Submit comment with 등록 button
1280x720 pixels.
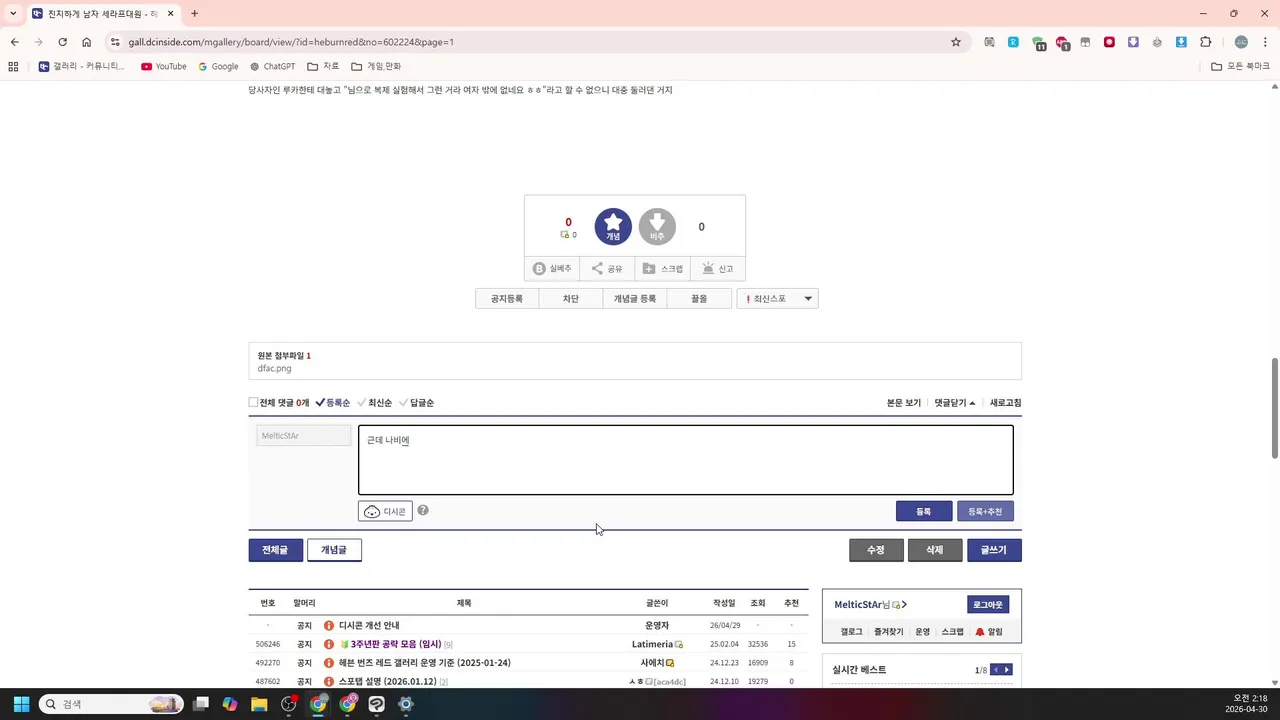923,511
